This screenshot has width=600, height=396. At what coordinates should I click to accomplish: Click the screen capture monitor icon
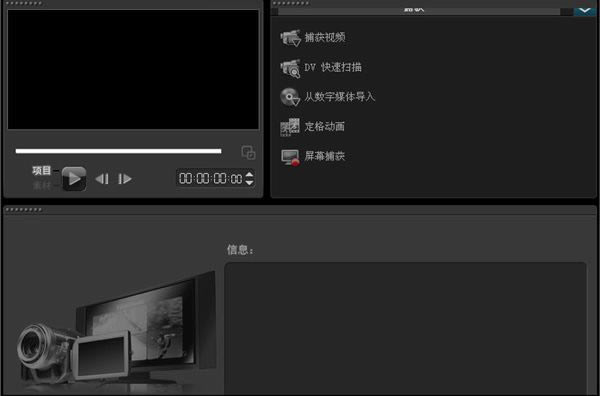click(x=290, y=157)
